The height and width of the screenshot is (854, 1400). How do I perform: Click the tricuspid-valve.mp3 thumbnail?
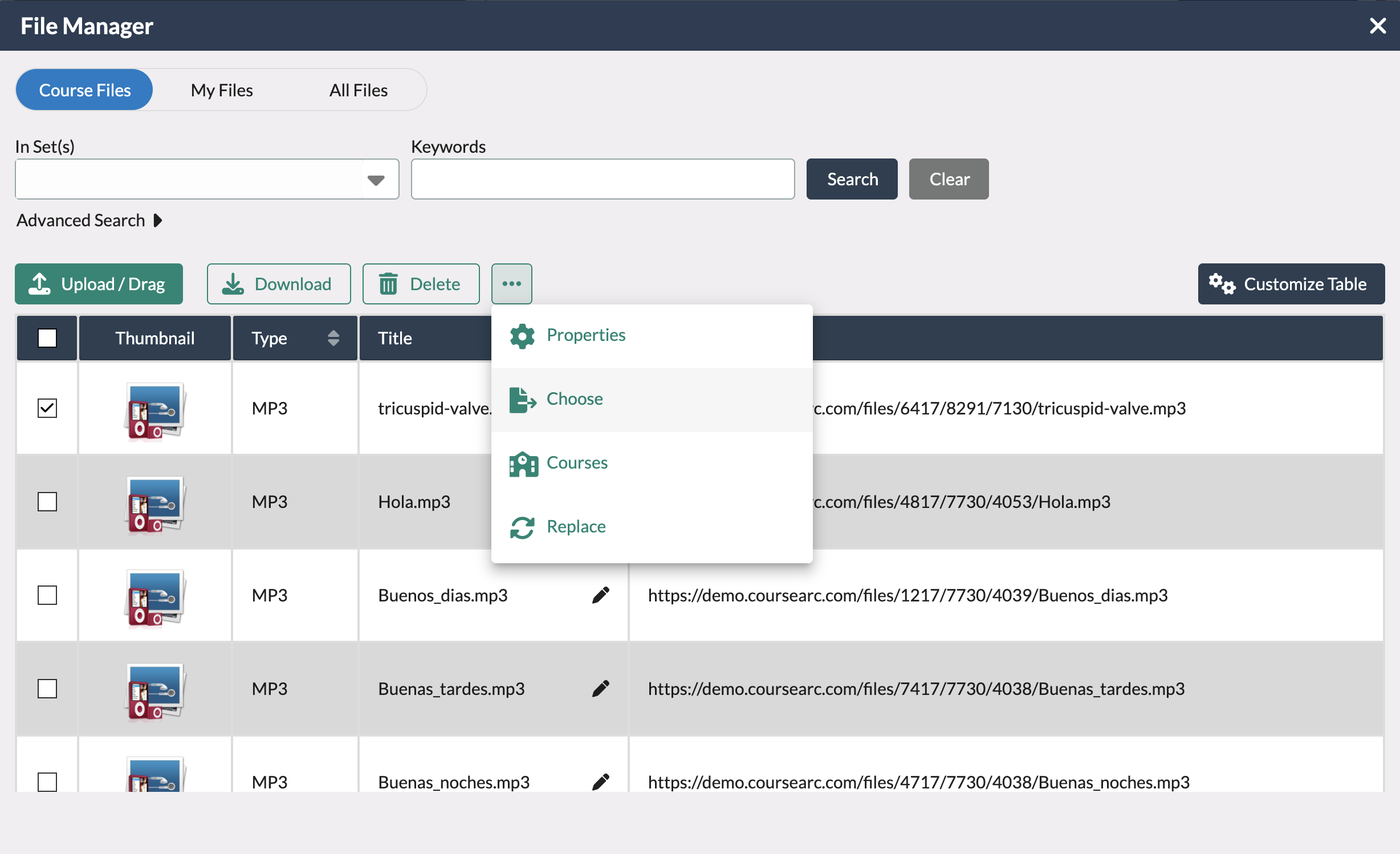tap(154, 412)
